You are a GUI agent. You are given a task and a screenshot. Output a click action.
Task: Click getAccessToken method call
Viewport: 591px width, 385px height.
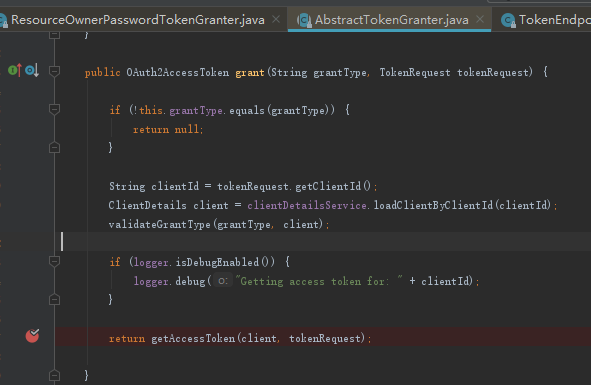tap(193, 338)
